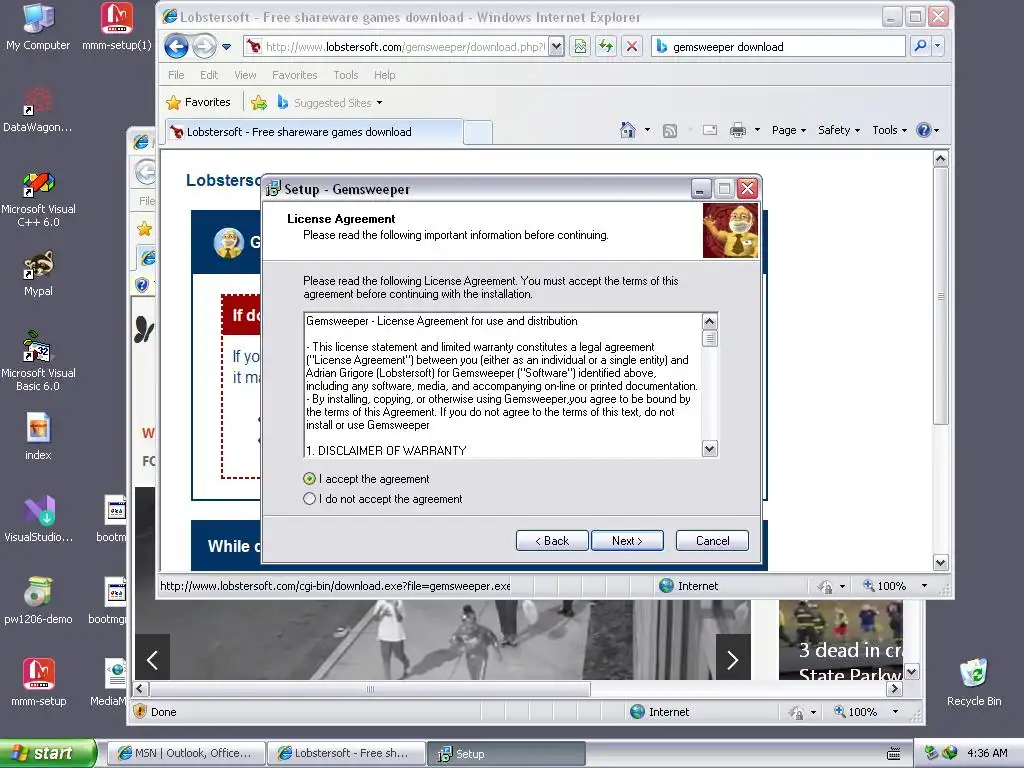Open the Safety dropdown menu

[x=839, y=130]
